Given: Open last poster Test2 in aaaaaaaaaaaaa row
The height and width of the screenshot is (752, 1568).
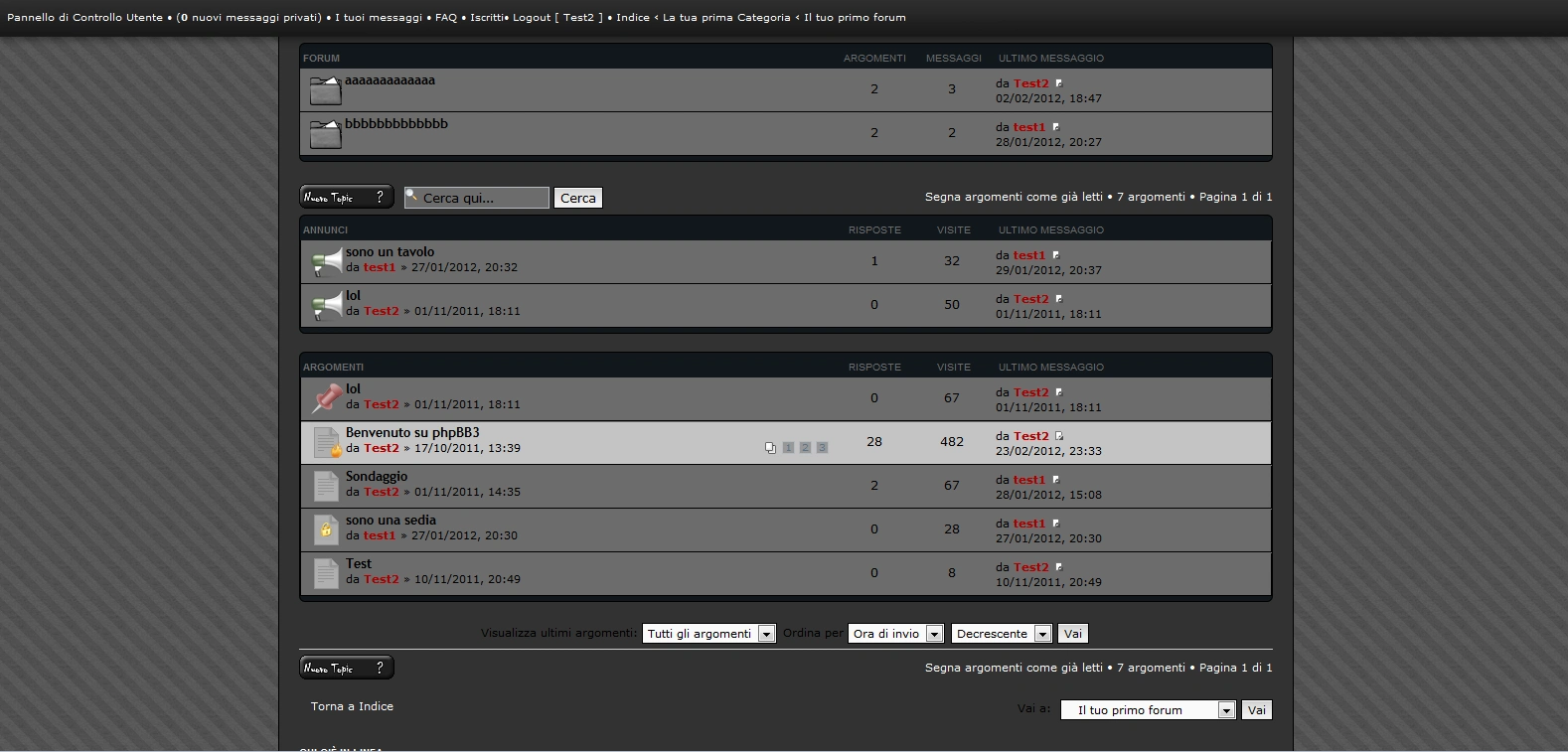Looking at the screenshot, I should coord(1031,83).
